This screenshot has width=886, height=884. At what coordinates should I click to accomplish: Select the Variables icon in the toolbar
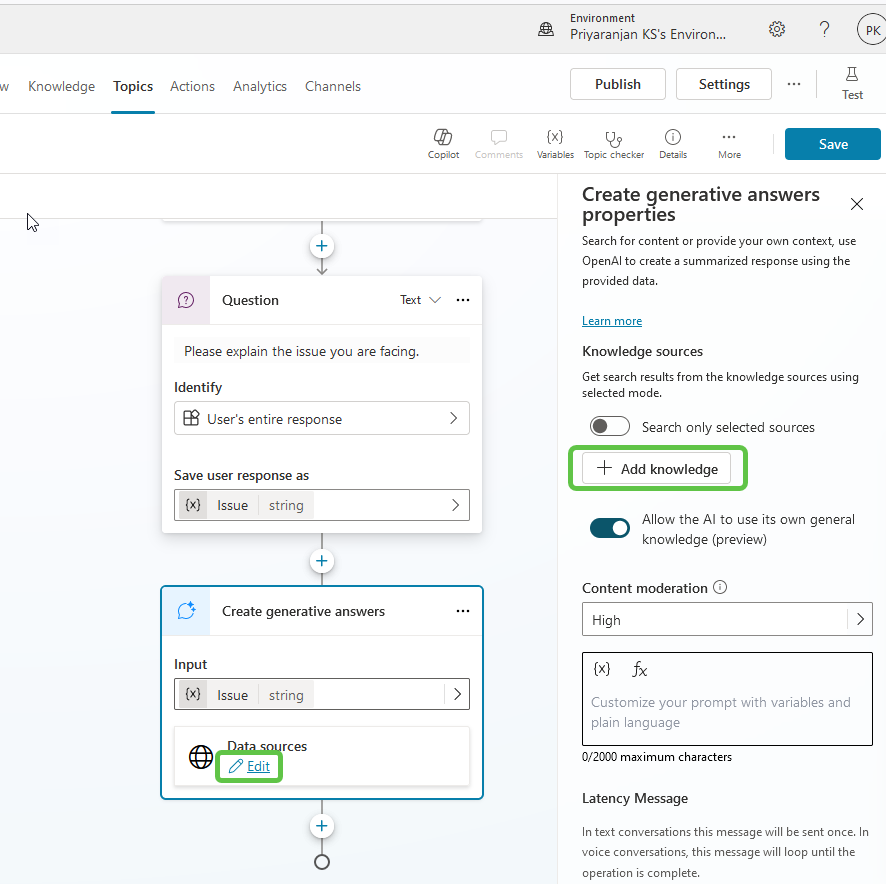(555, 143)
